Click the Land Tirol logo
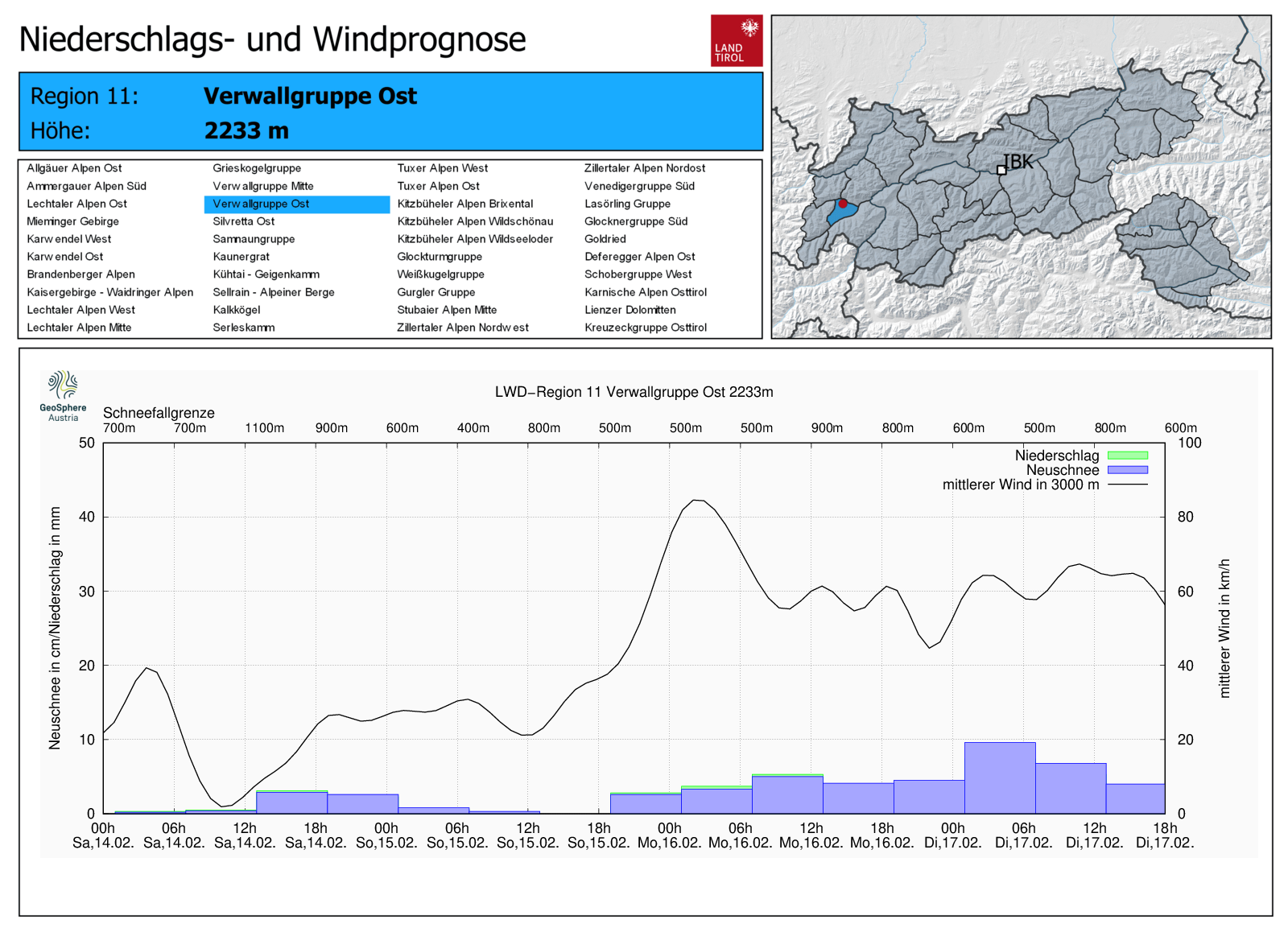This screenshot has height=928, width=1288. coord(736,40)
